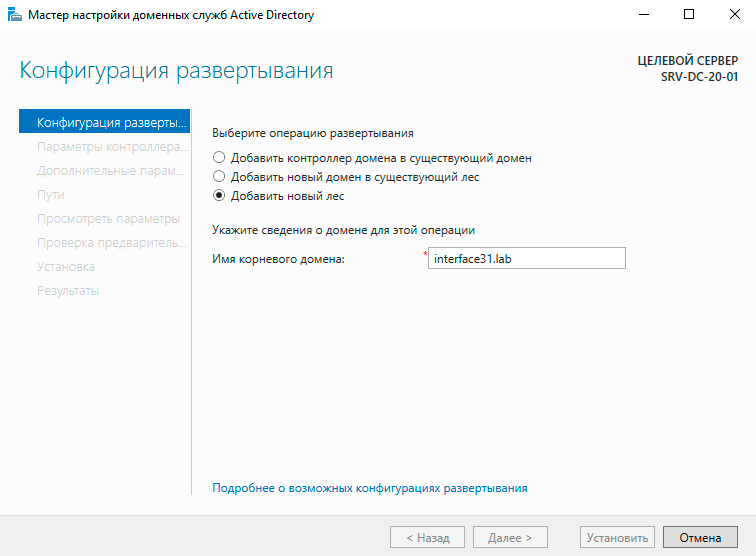
Task: Click the 'ЦЕЛЕВОЙ СЕРВЕР' label
Action: tap(688, 61)
